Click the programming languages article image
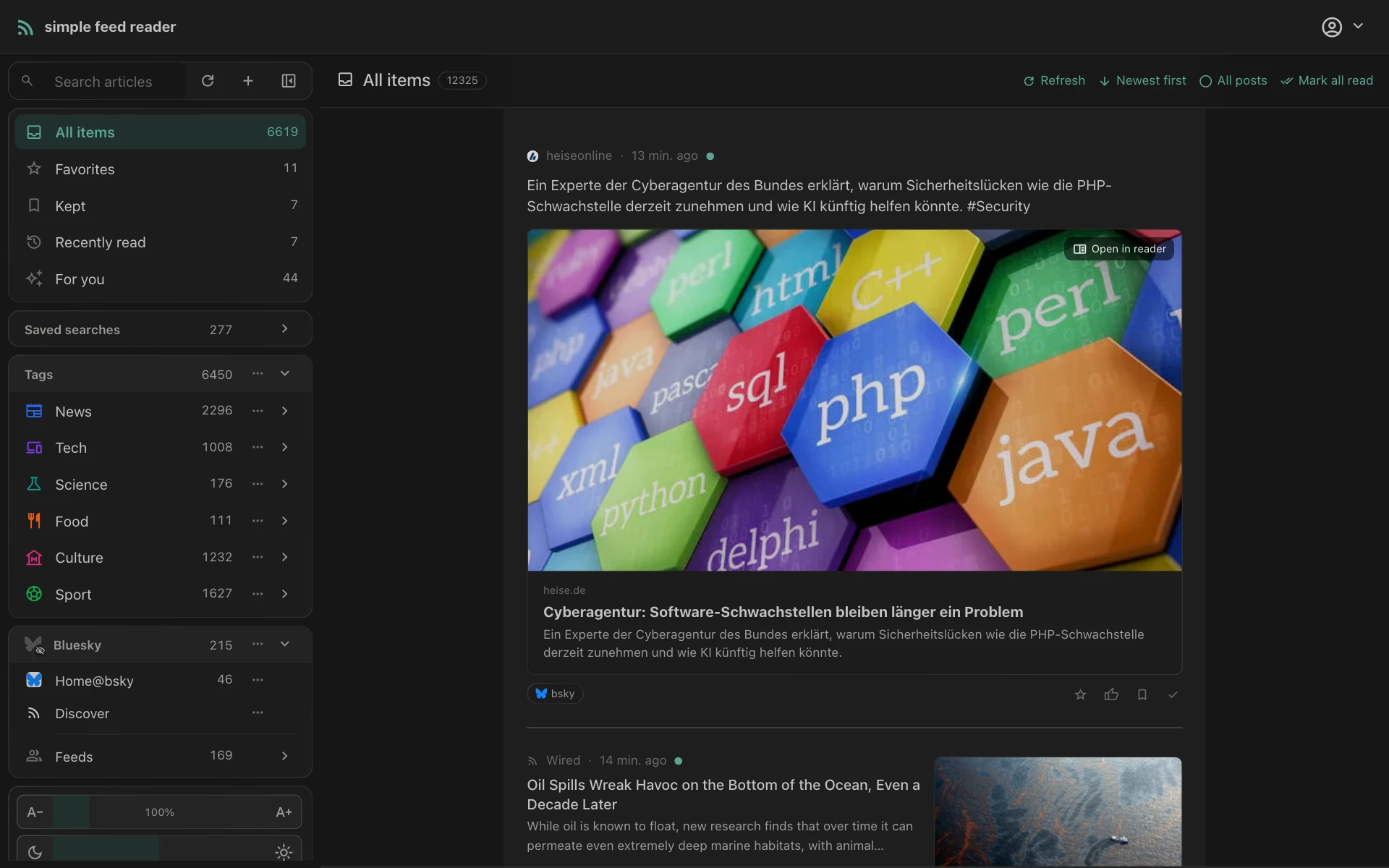 coord(854,400)
